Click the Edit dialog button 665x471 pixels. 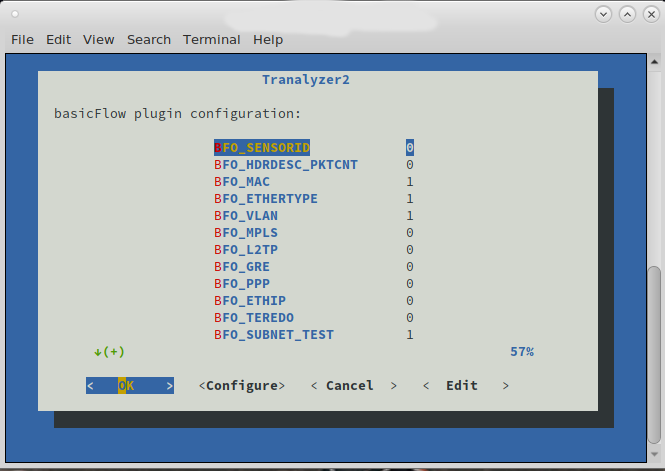466,385
